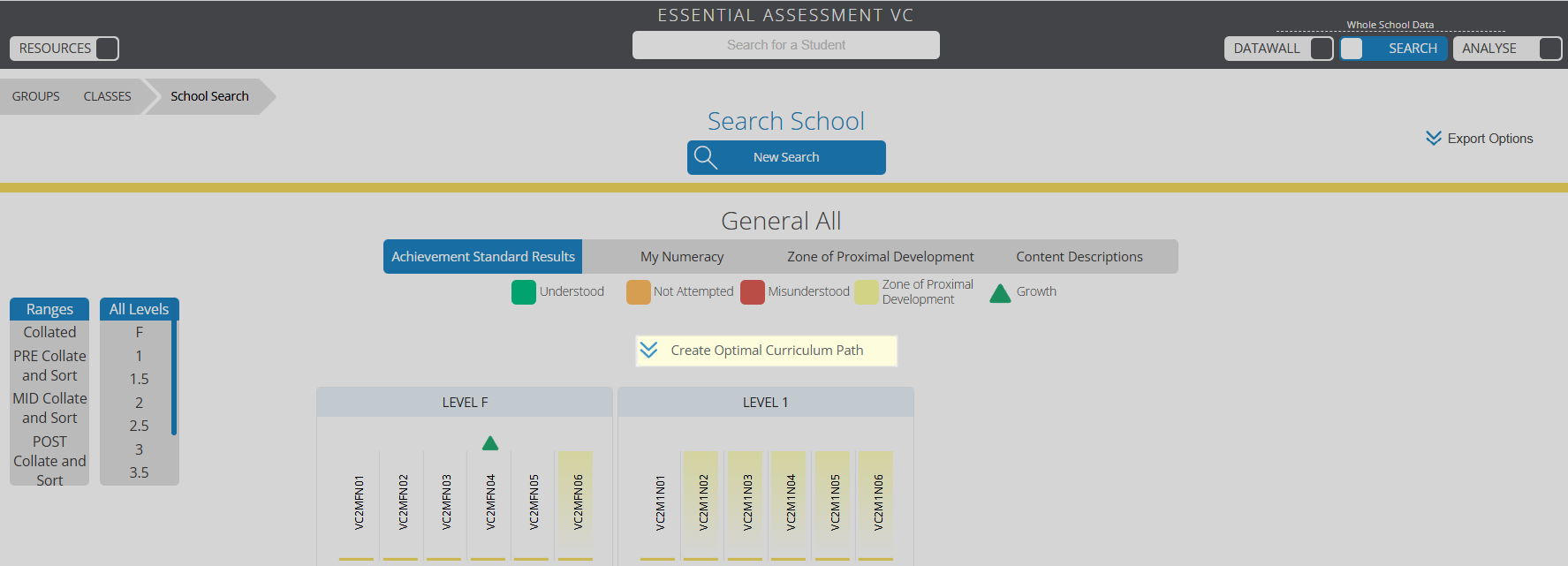Image resolution: width=1568 pixels, height=566 pixels.
Task: Select the VC2M1N04 column
Action: (789, 504)
